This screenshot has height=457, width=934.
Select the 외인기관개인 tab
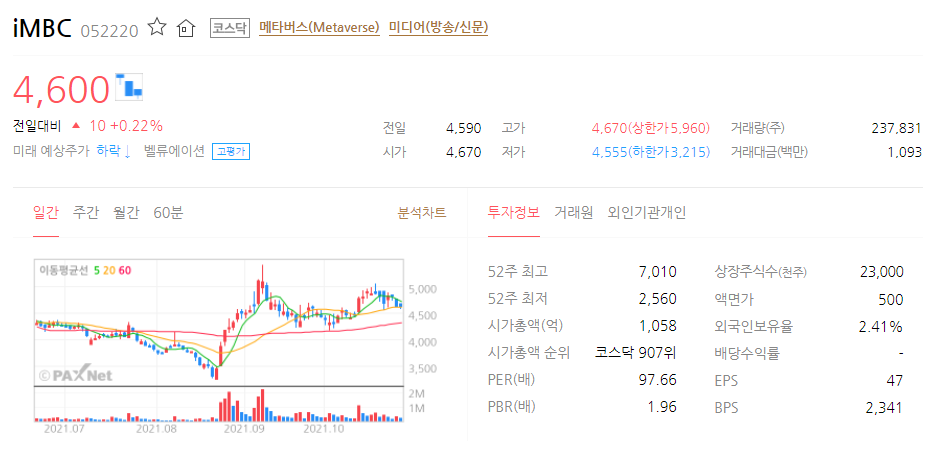(647, 213)
